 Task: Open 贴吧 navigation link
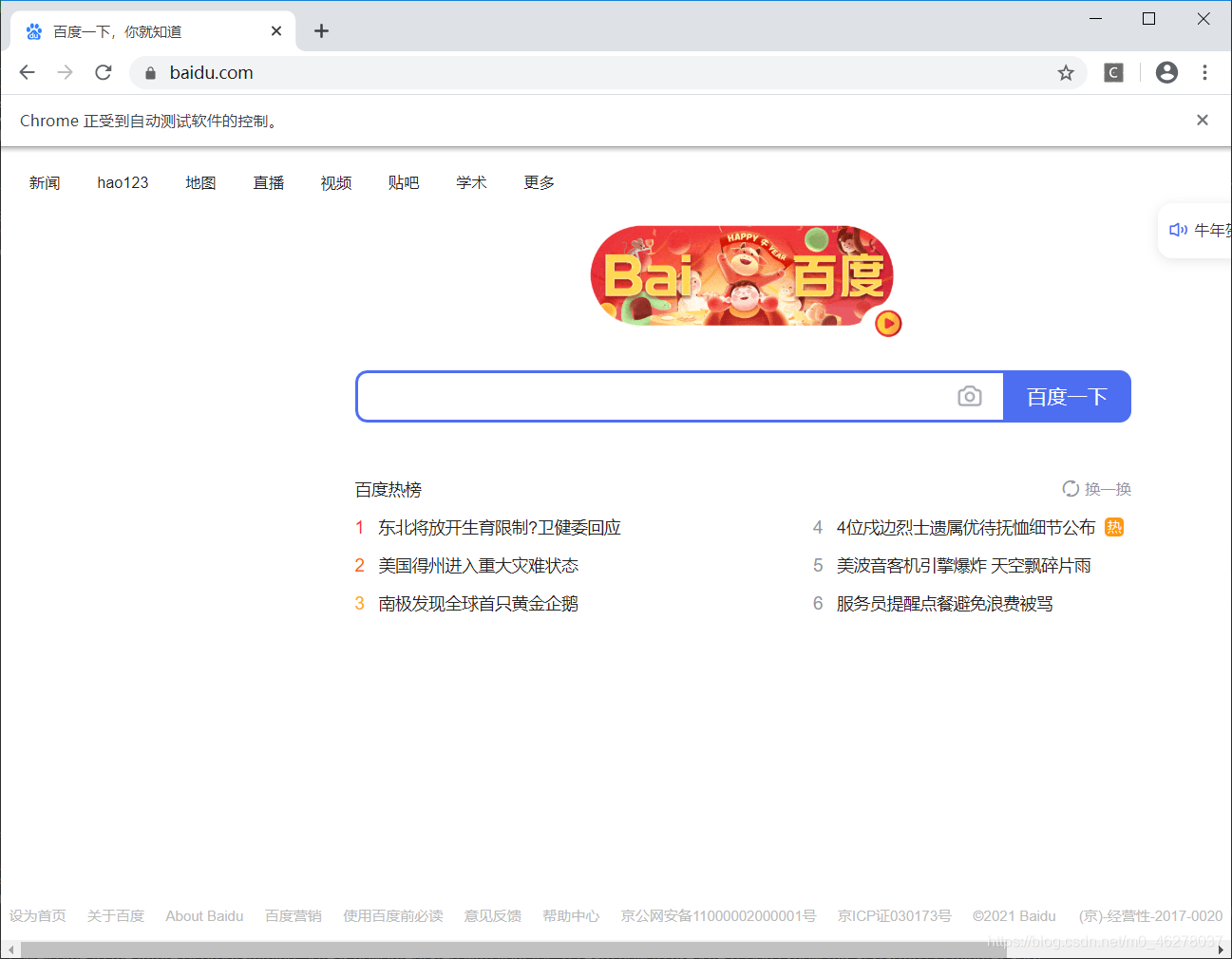[x=404, y=182]
